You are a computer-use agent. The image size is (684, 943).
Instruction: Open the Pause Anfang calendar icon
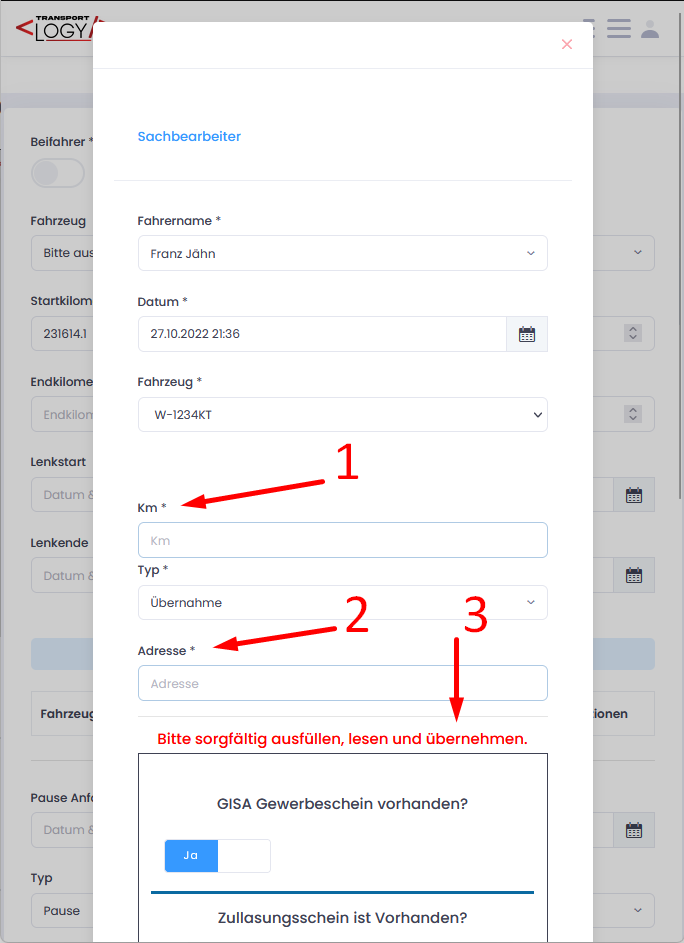[x=633, y=830]
